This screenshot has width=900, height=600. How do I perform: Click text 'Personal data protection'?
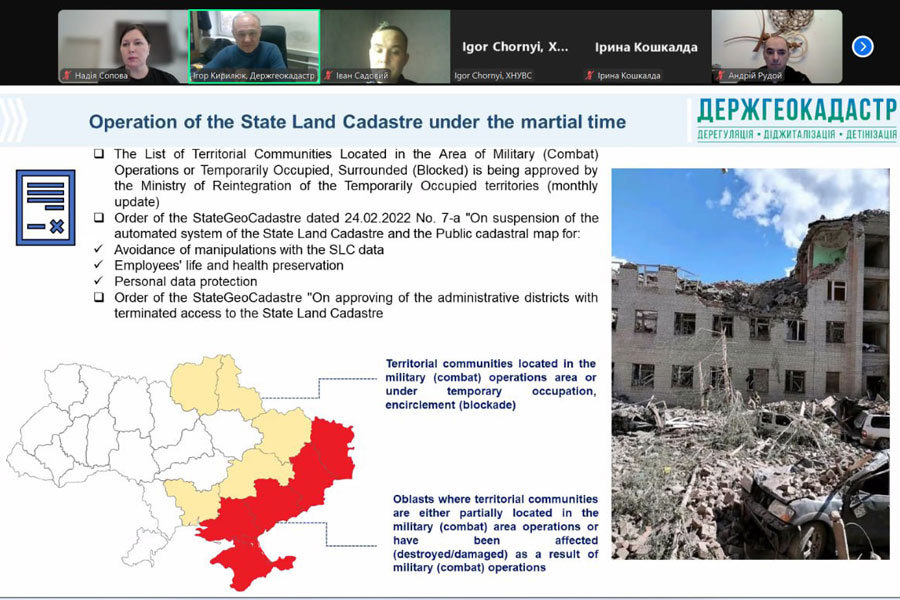[185, 281]
